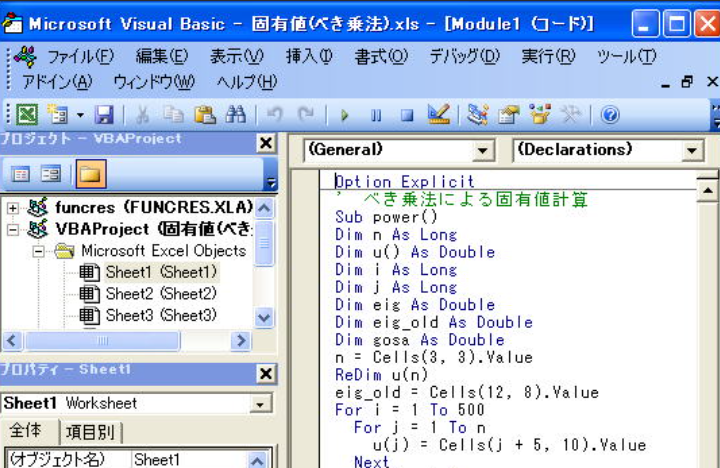The height and width of the screenshot is (468, 720).
Task: Toggle Folders view in the Project panel
Action: (91, 174)
